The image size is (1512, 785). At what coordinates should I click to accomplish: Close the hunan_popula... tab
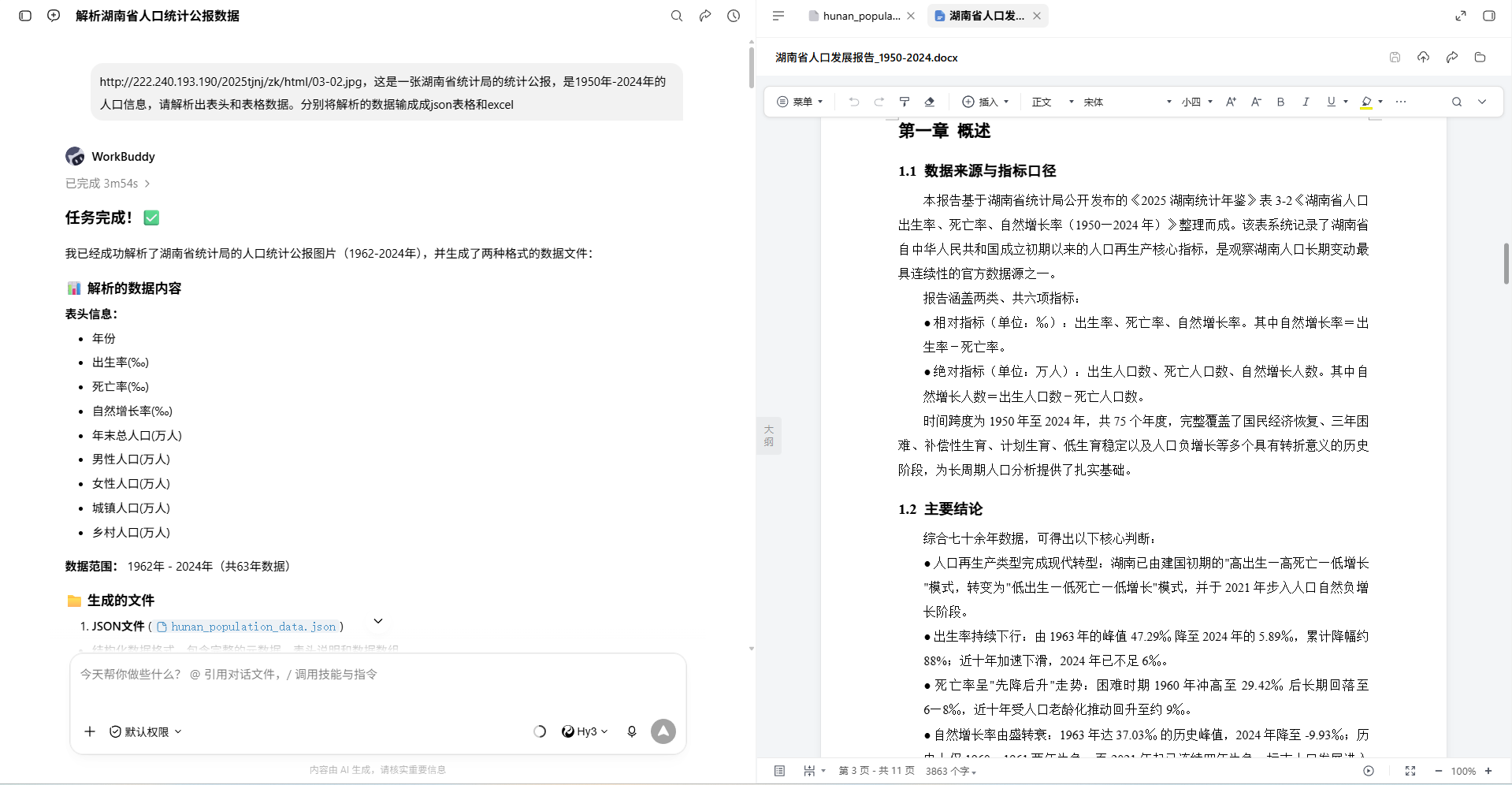point(911,16)
